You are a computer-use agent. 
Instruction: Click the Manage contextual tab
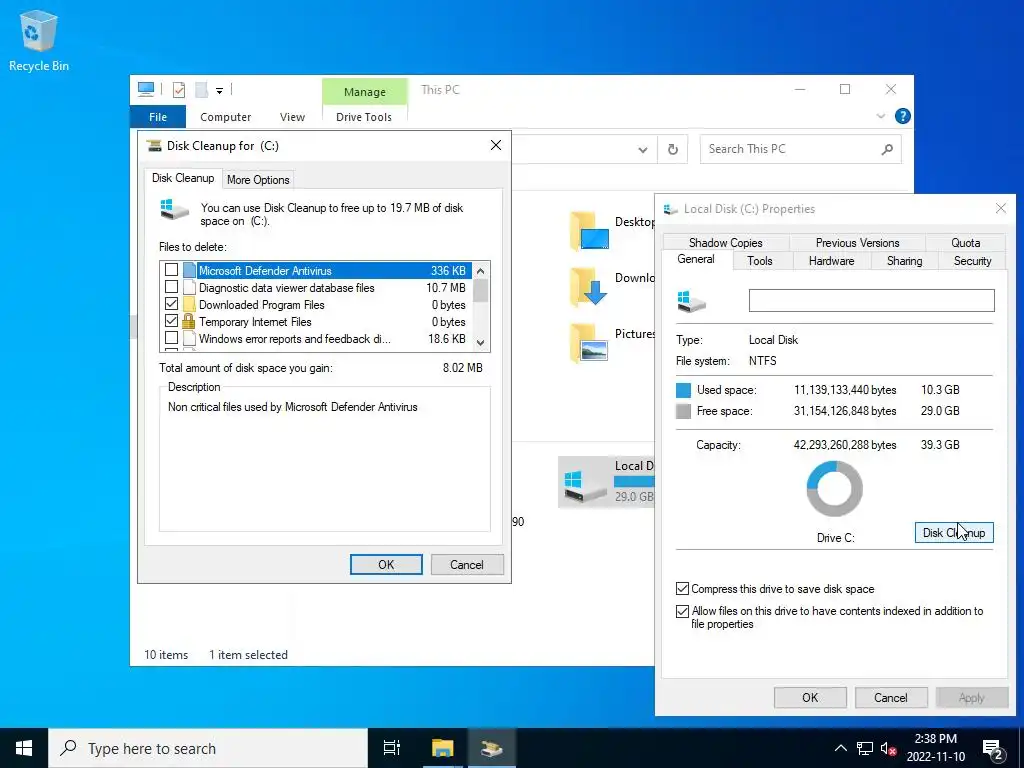point(364,92)
